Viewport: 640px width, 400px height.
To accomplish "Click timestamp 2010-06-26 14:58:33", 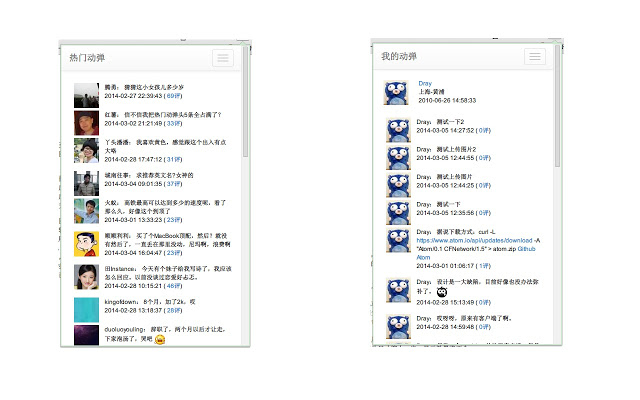I will click(447, 100).
